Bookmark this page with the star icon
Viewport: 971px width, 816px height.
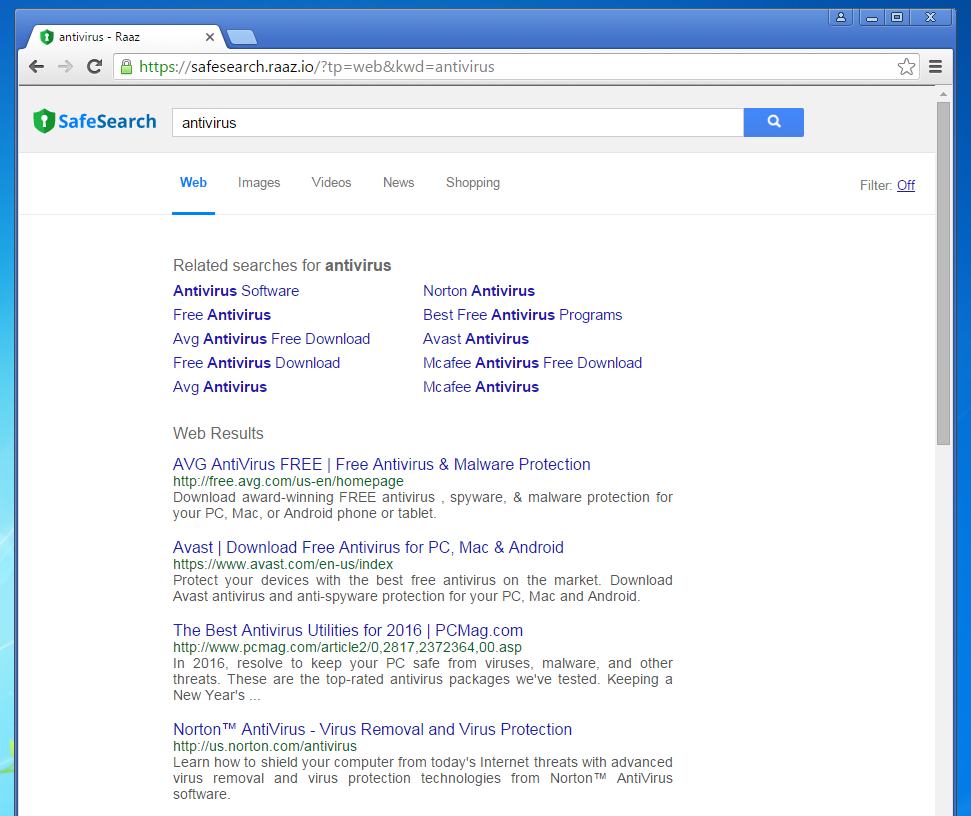point(906,67)
